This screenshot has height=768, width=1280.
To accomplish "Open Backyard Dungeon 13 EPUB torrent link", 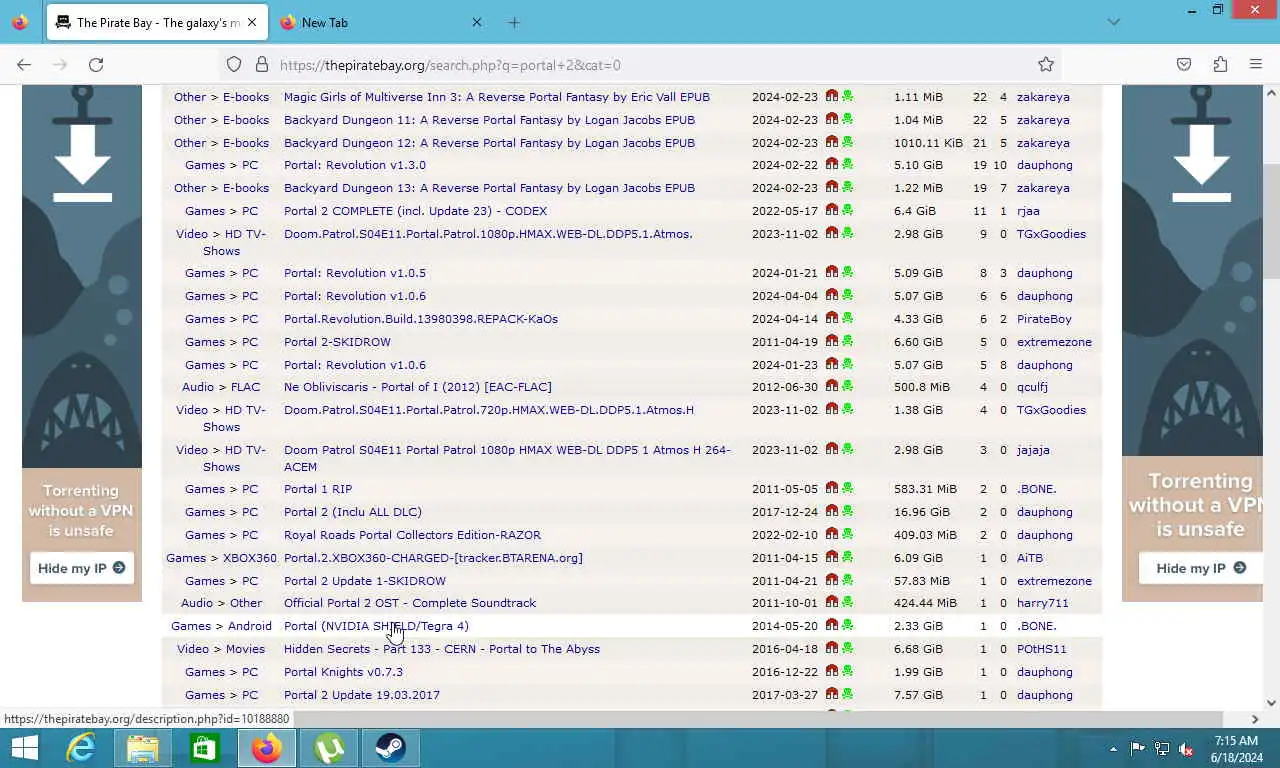I will click(489, 188).
